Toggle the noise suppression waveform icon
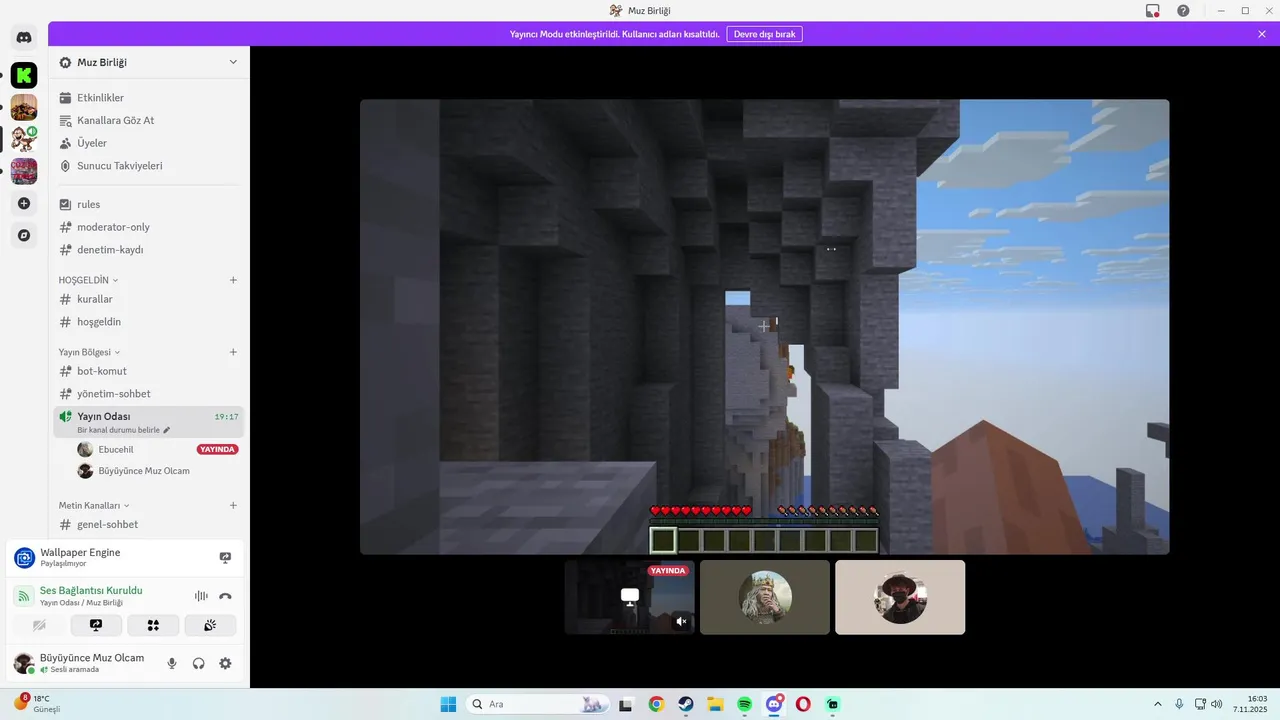 point(201,596)
